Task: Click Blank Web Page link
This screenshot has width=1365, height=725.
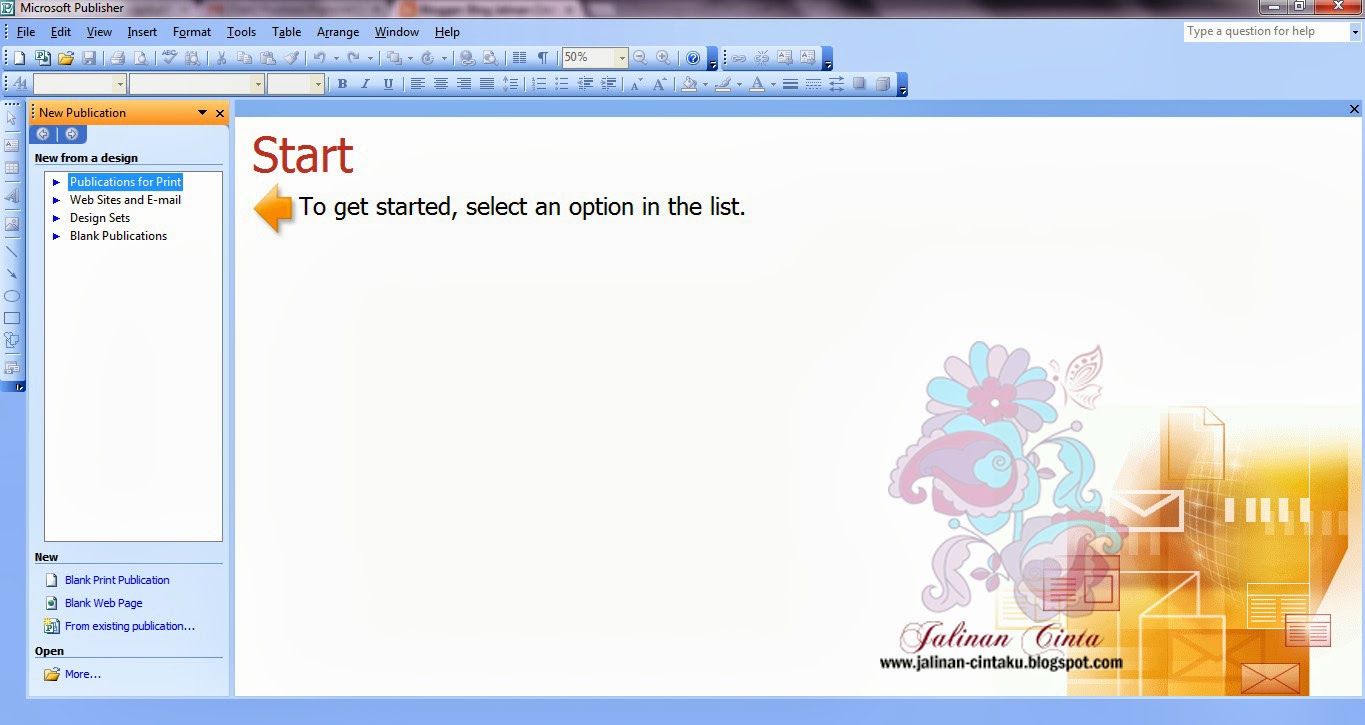Action: coord(104,603)
